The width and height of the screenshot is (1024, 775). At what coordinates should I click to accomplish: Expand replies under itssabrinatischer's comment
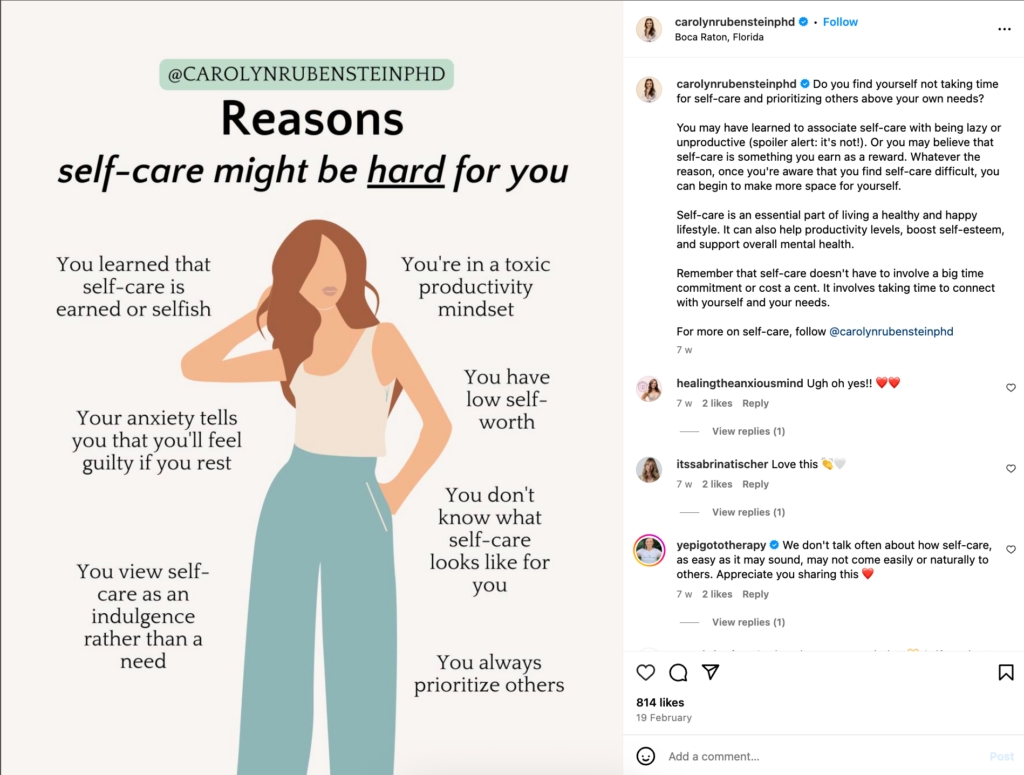coord(747,511)
